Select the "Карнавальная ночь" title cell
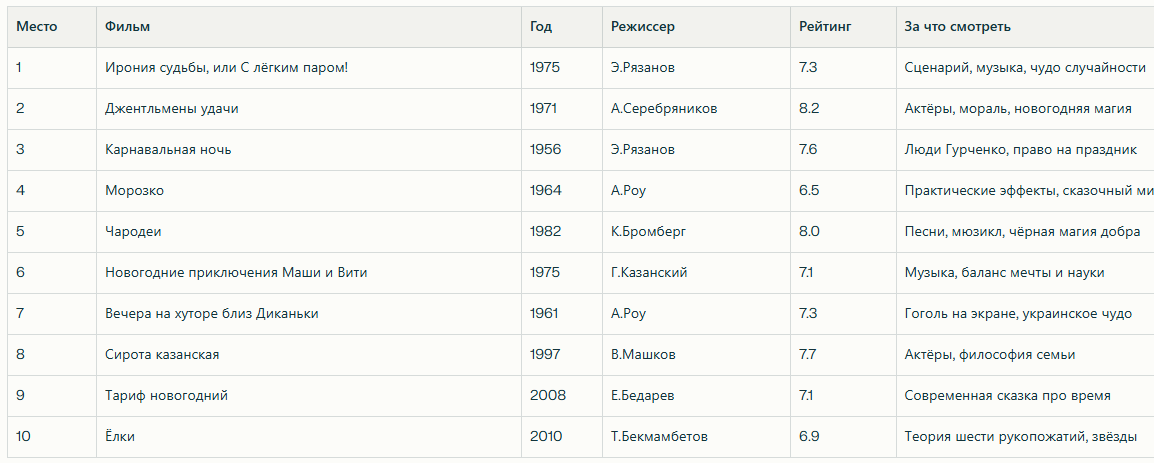The image size is (1154, 463). pyautogui.click(x=168, y=149)
